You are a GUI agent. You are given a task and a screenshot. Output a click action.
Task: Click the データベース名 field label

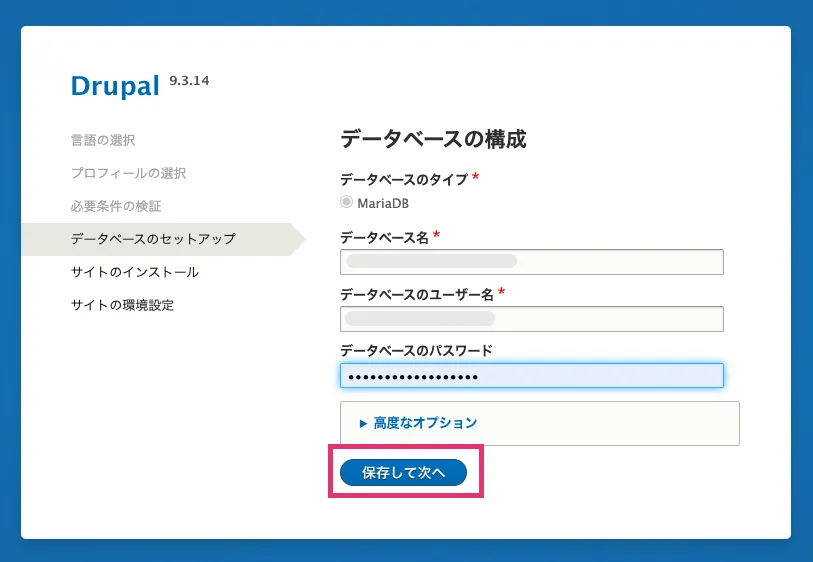point(385,236)
